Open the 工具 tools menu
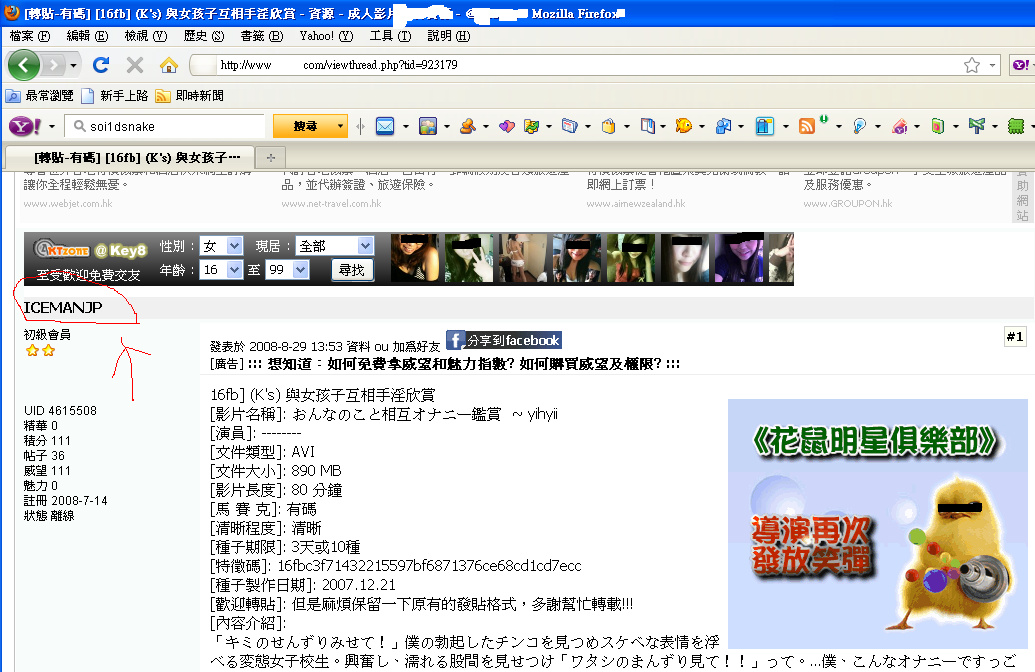1035x672 pixels. tap(390, 36)
